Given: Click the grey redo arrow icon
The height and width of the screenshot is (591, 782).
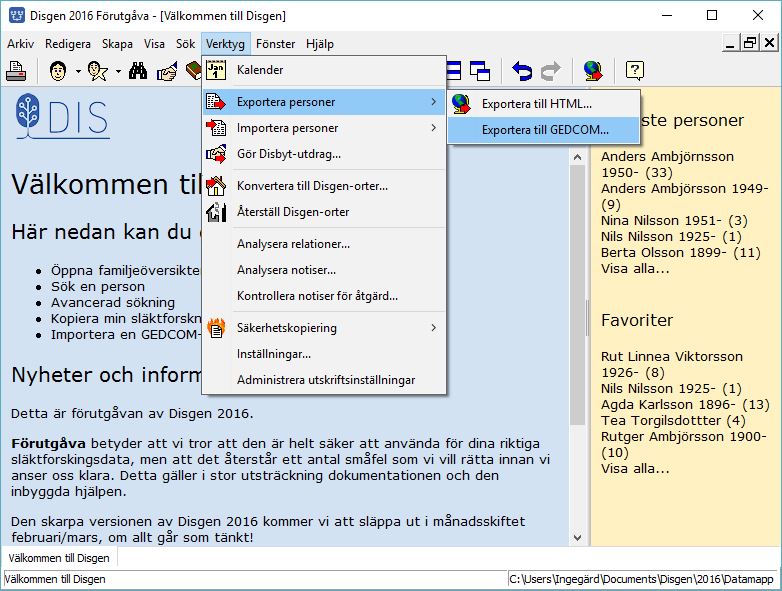Looking at the screenshot, I should (x=551, y=71).
